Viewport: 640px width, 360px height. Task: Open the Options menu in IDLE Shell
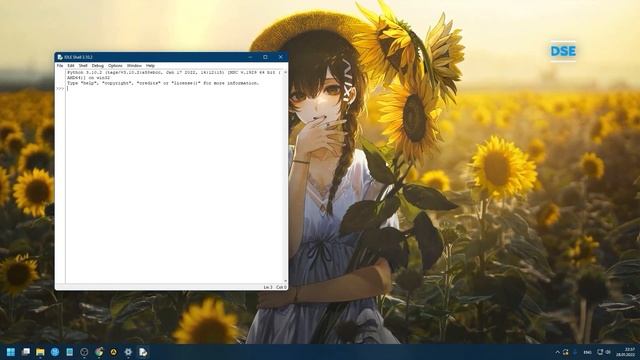click(115, 66)
